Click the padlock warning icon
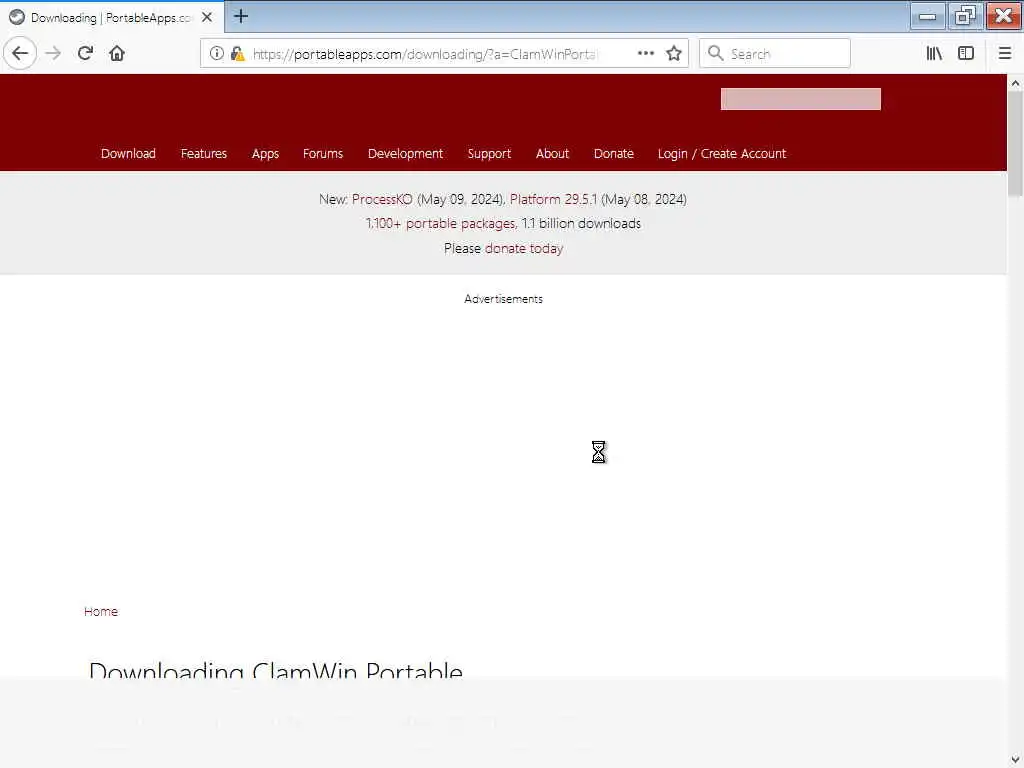The width and height of the screenshot is (1024, 768). [x=238, y=54]
